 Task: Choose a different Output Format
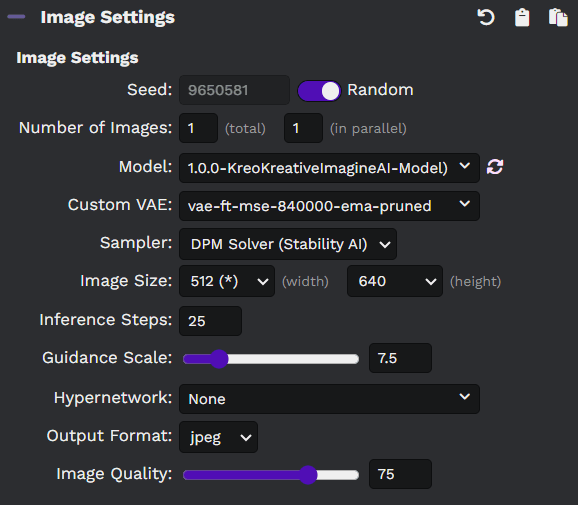(x=218, y=437)
